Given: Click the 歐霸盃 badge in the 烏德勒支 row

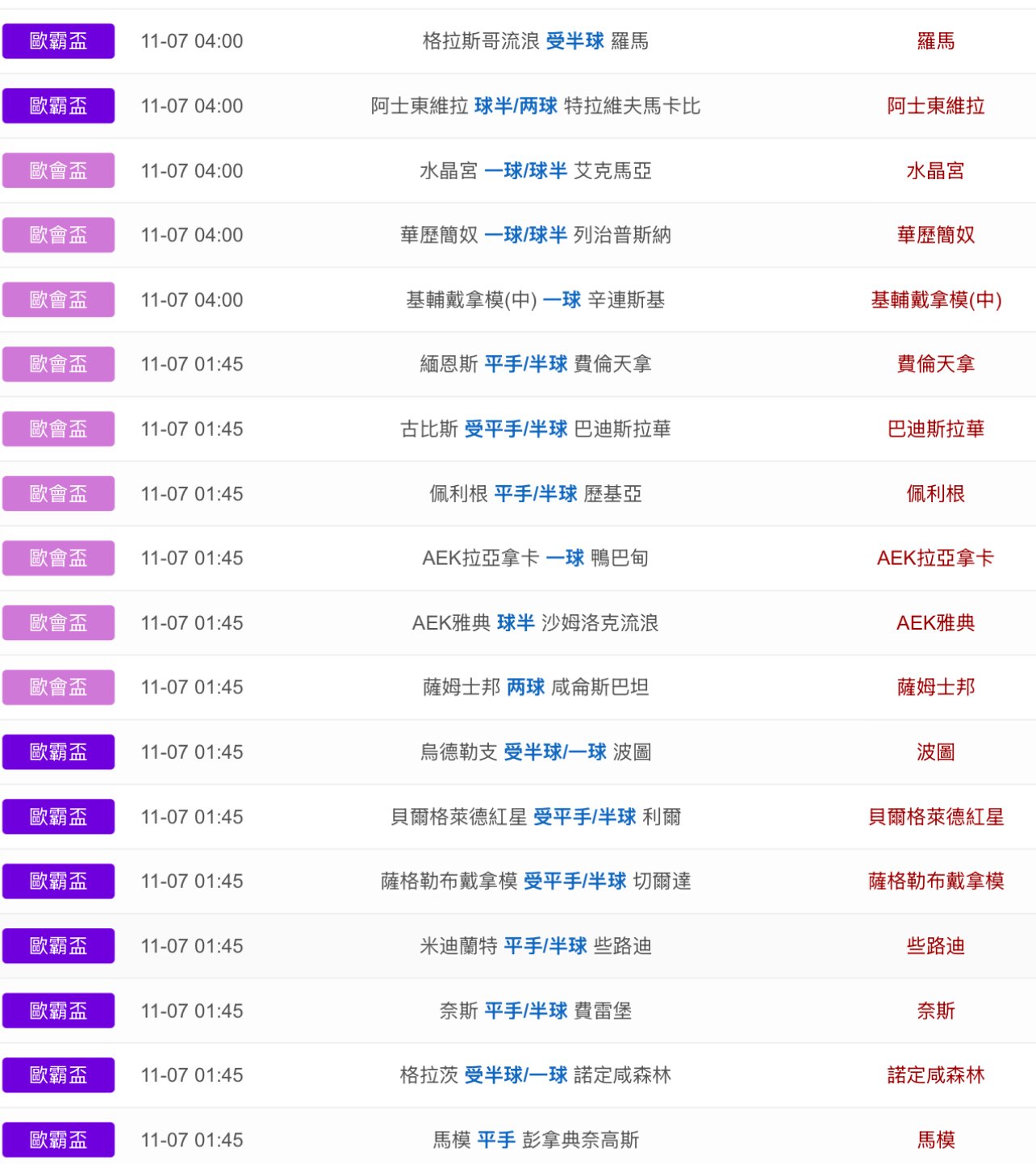Looking at the screenshot, I should point(58,752).
